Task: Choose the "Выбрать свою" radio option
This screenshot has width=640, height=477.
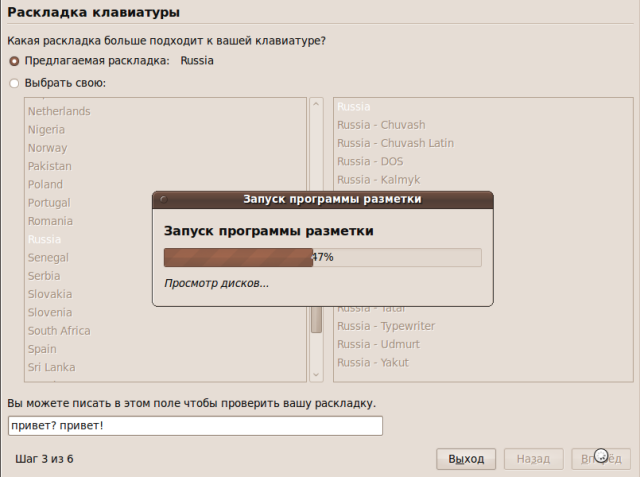Action: pyautogui.click(x=14, y=83)
